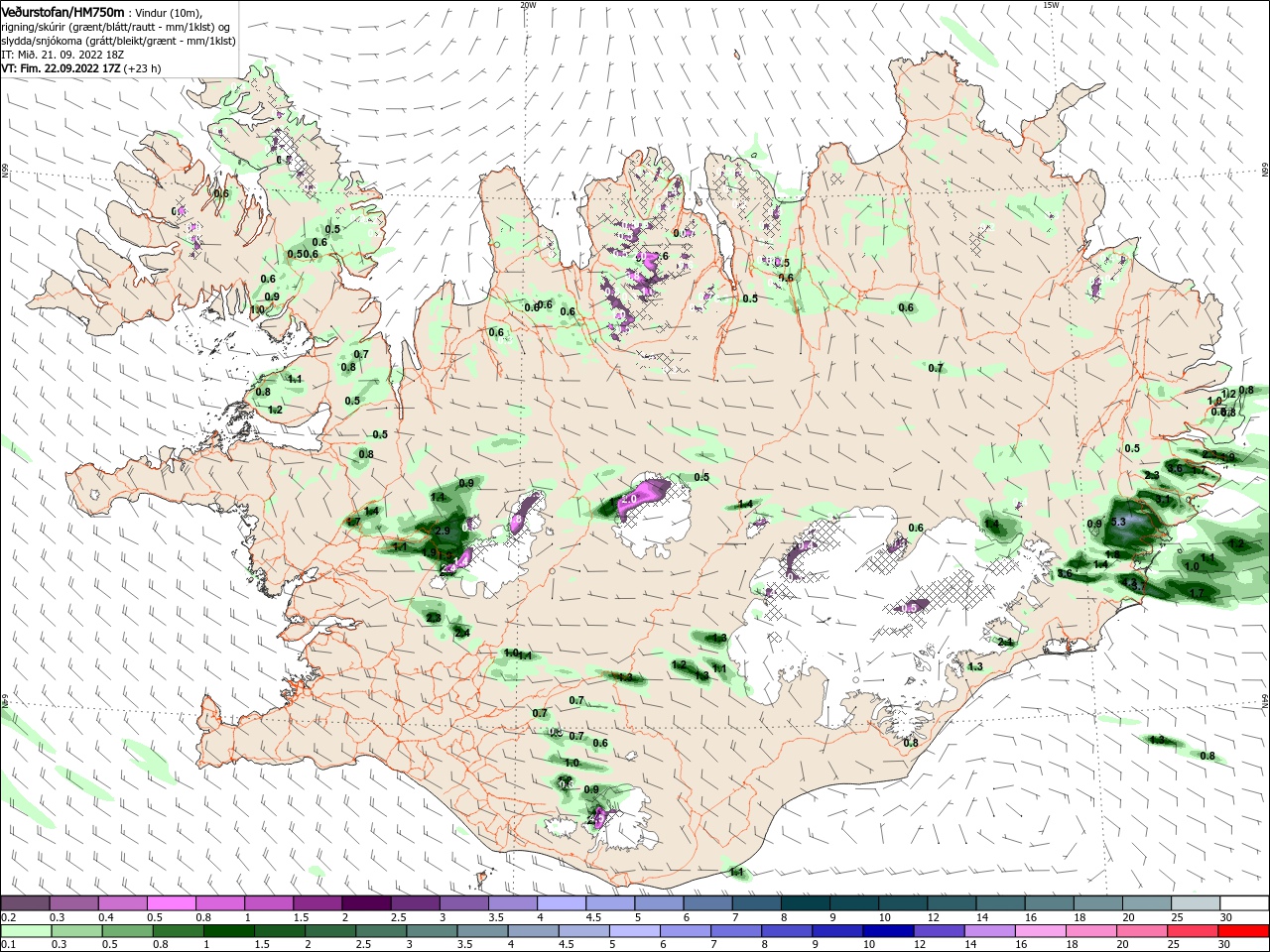Pick the grey-green 3 swatch in bottom legend
Screen dimensions: 1270x952
[x=433, y=930]
